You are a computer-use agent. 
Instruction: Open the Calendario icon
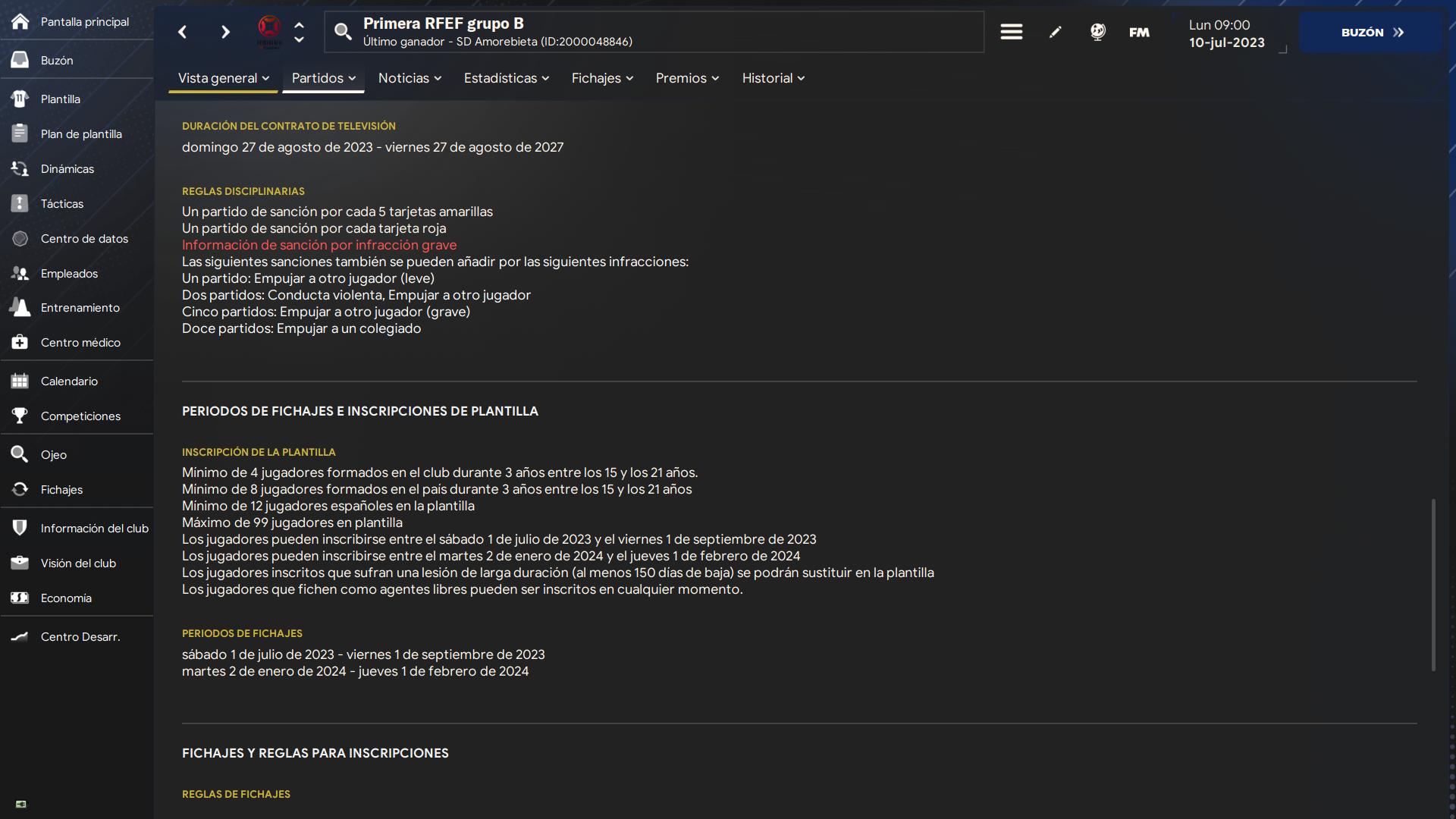pos(20,381)
